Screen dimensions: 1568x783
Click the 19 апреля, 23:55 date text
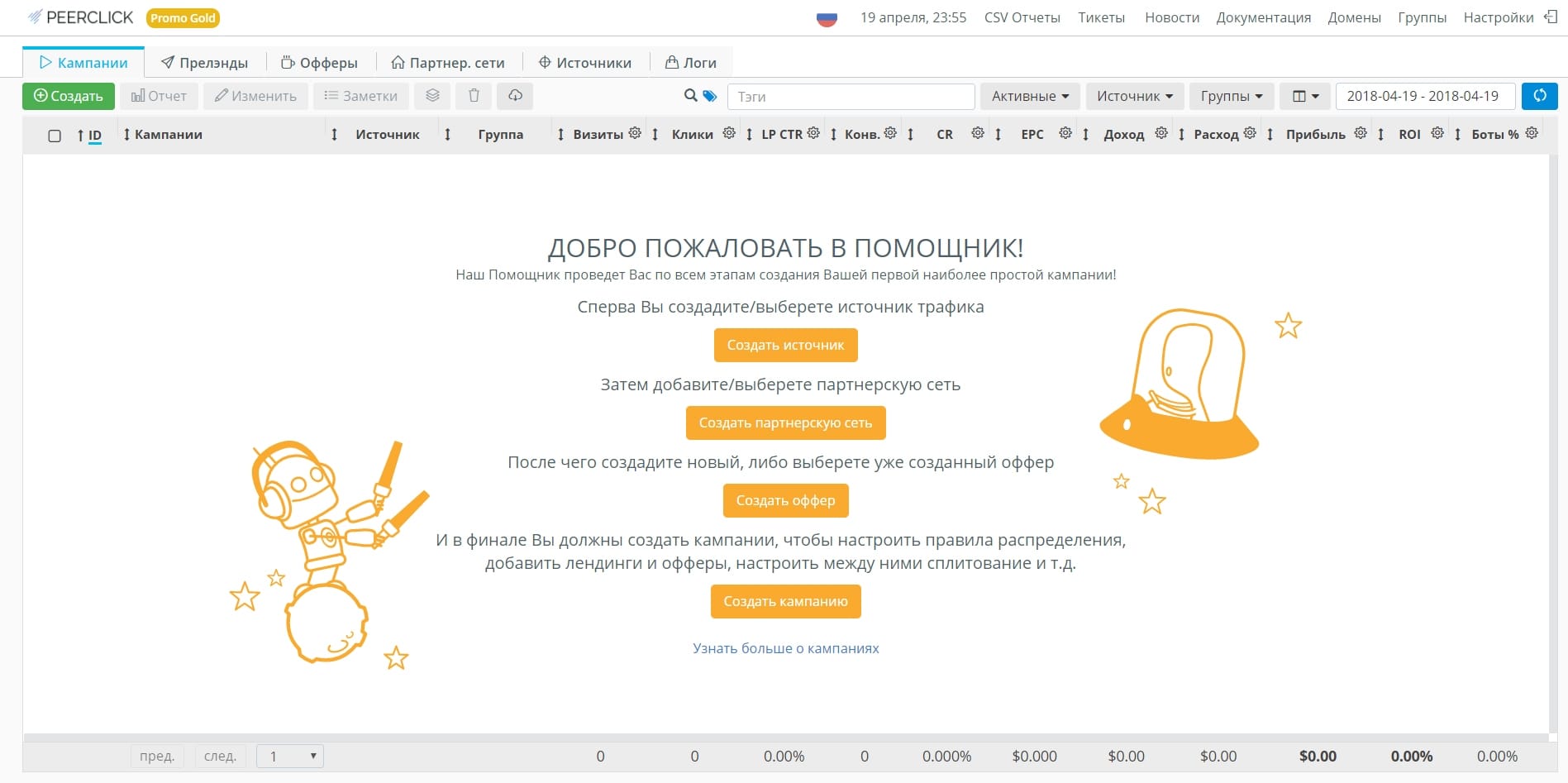[913, 17]
